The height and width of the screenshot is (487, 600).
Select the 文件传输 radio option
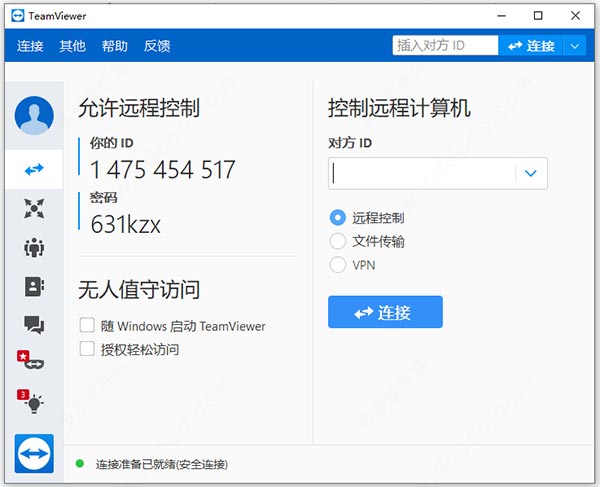pos(337,241)
